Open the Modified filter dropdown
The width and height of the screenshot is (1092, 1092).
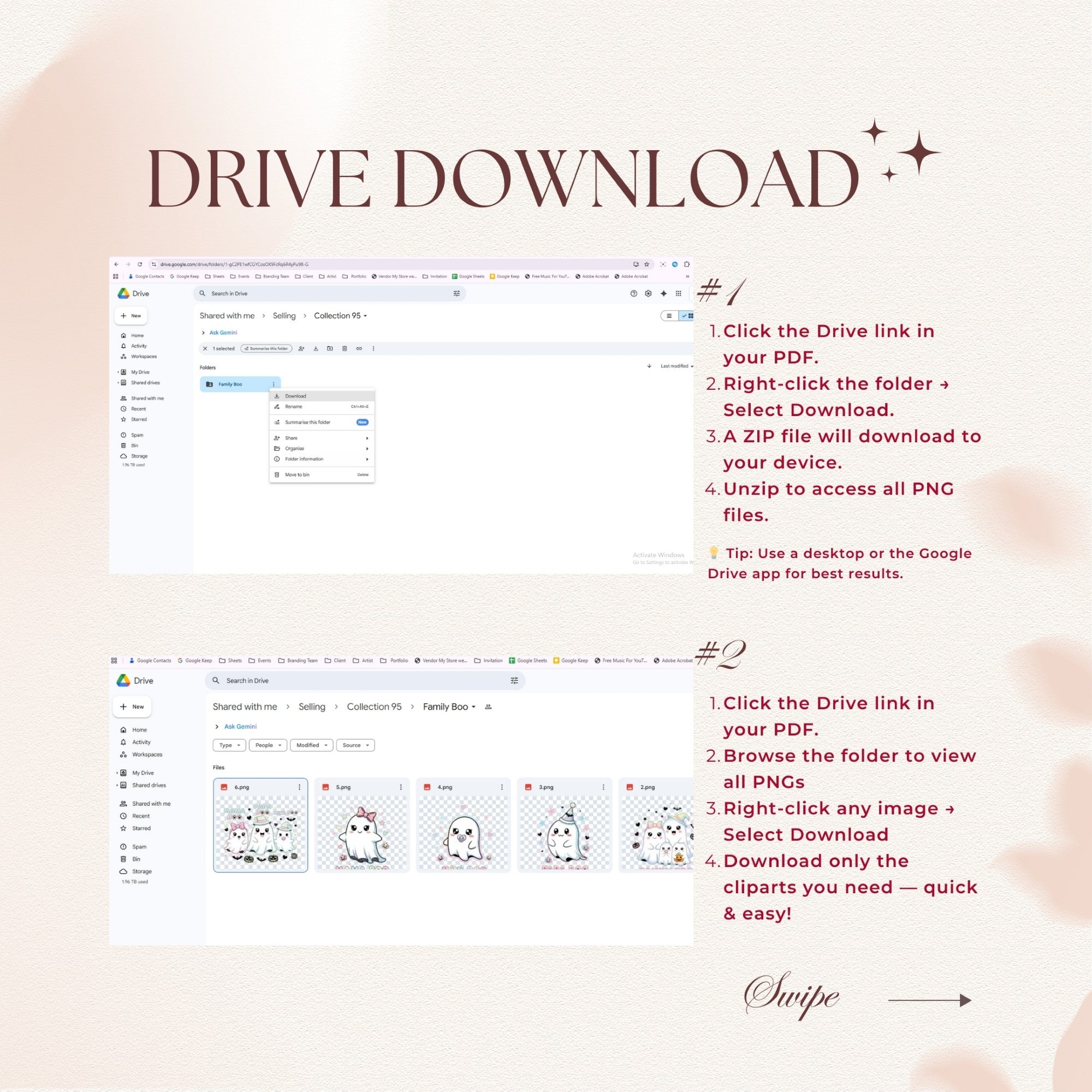(x=311, y=745)
